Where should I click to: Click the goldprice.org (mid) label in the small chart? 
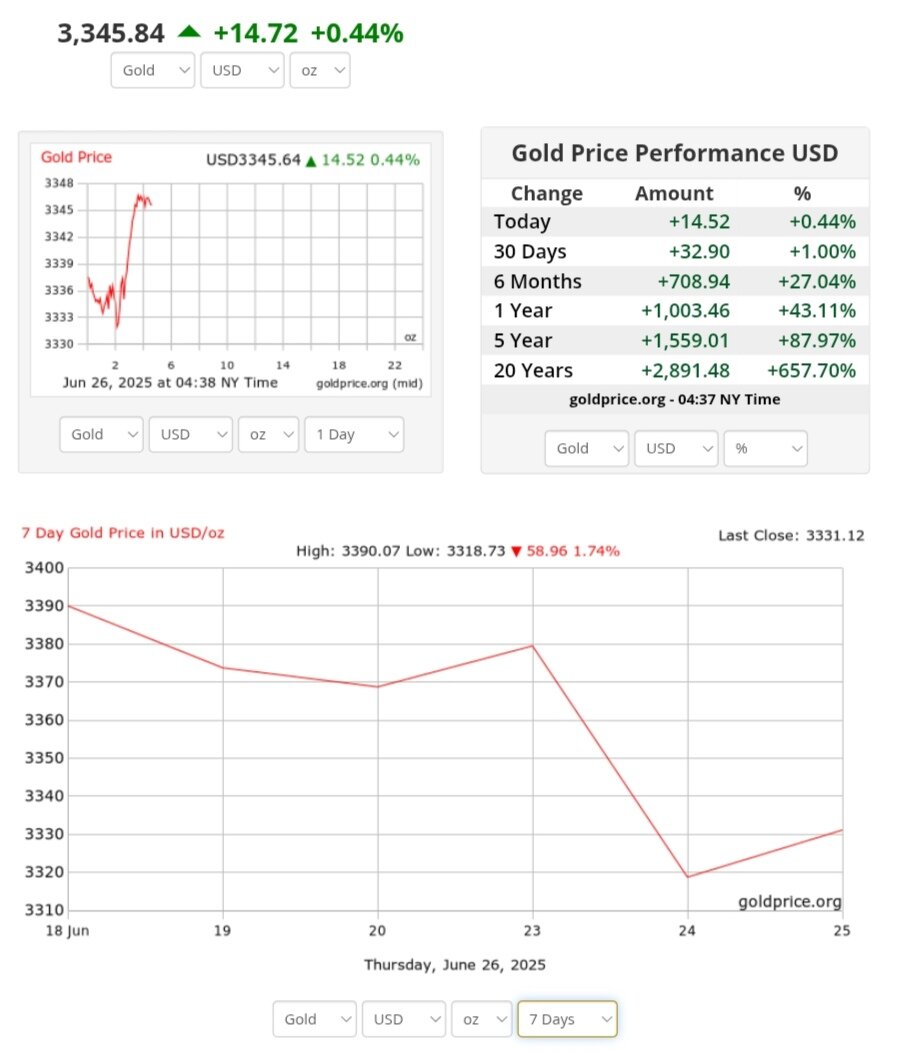368,383
